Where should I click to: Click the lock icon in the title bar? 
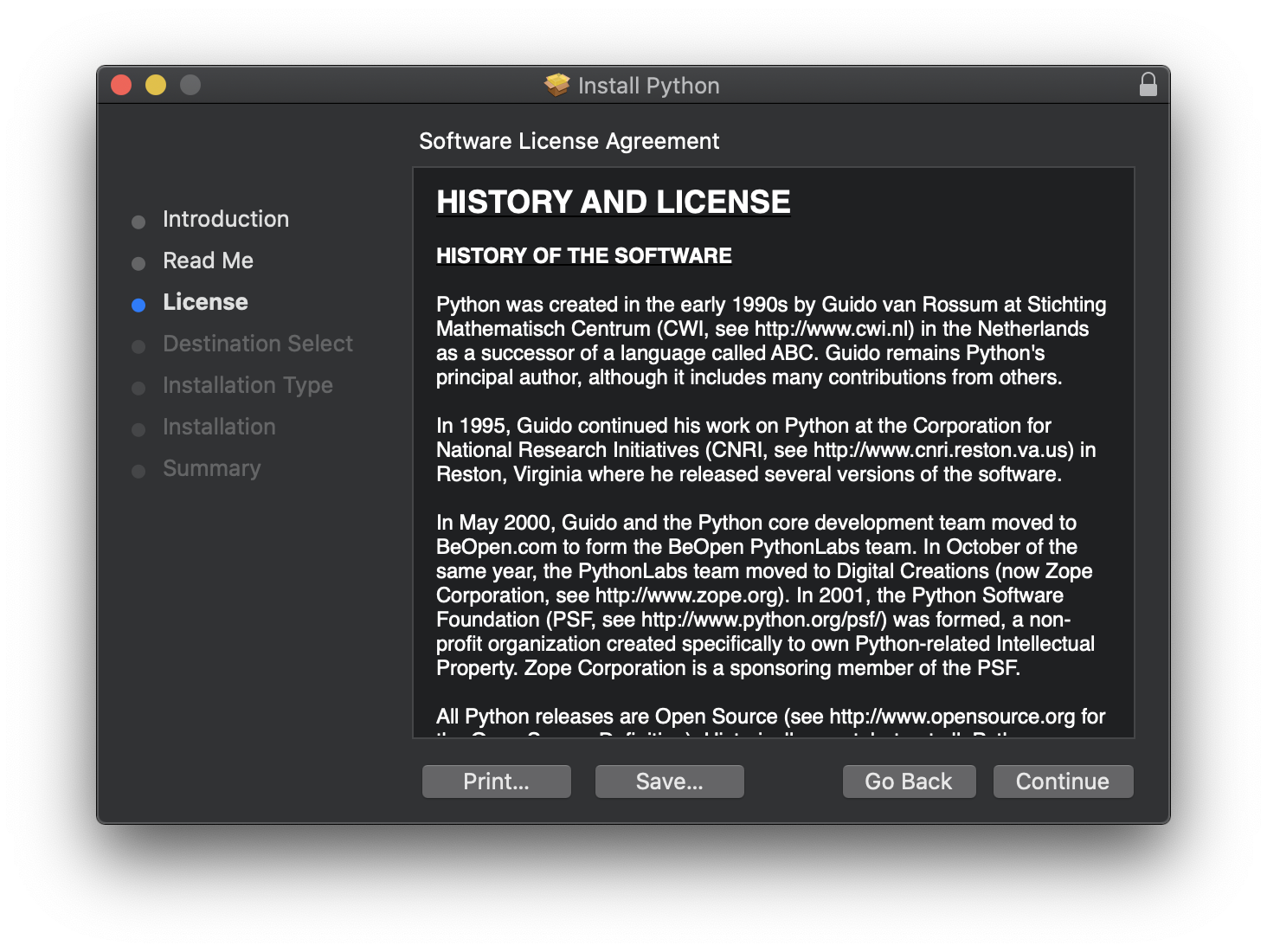[1148, 85]
